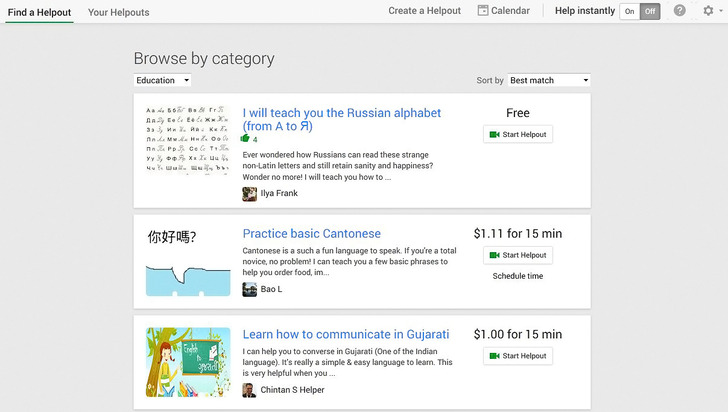Open the settings gear menu
The image size is (728, 412).
pyautogui.click(x=708, y=11)
